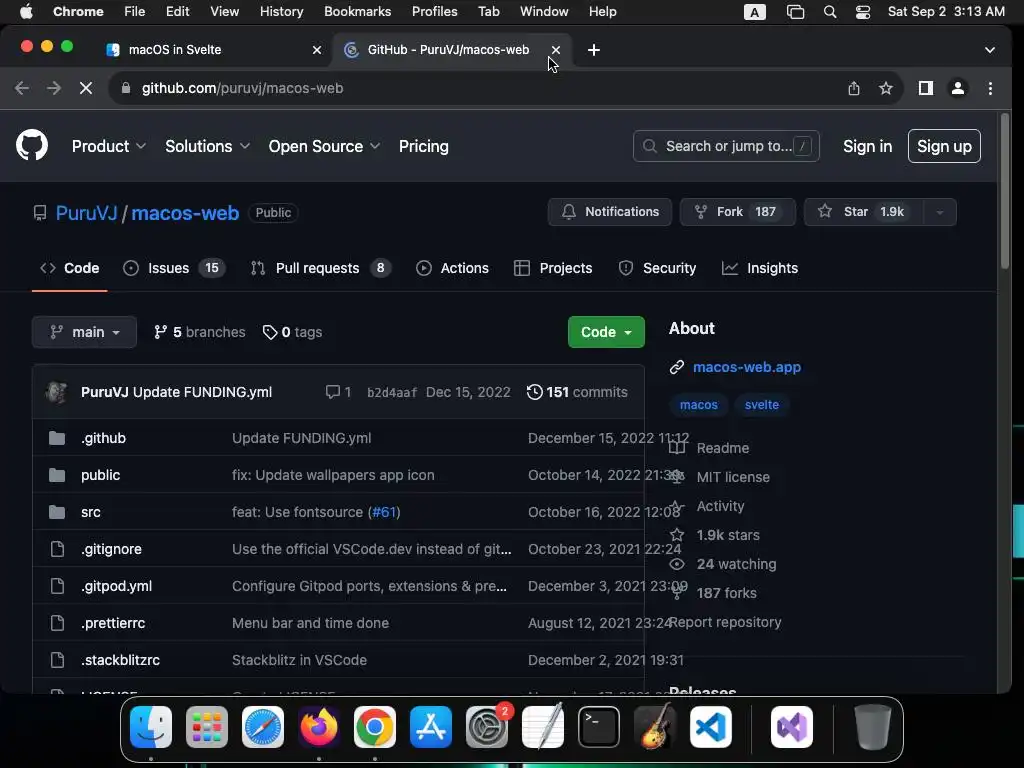Launch Firefox from the Dock
Screen dimensions: 1024x768
coord(319,727)
